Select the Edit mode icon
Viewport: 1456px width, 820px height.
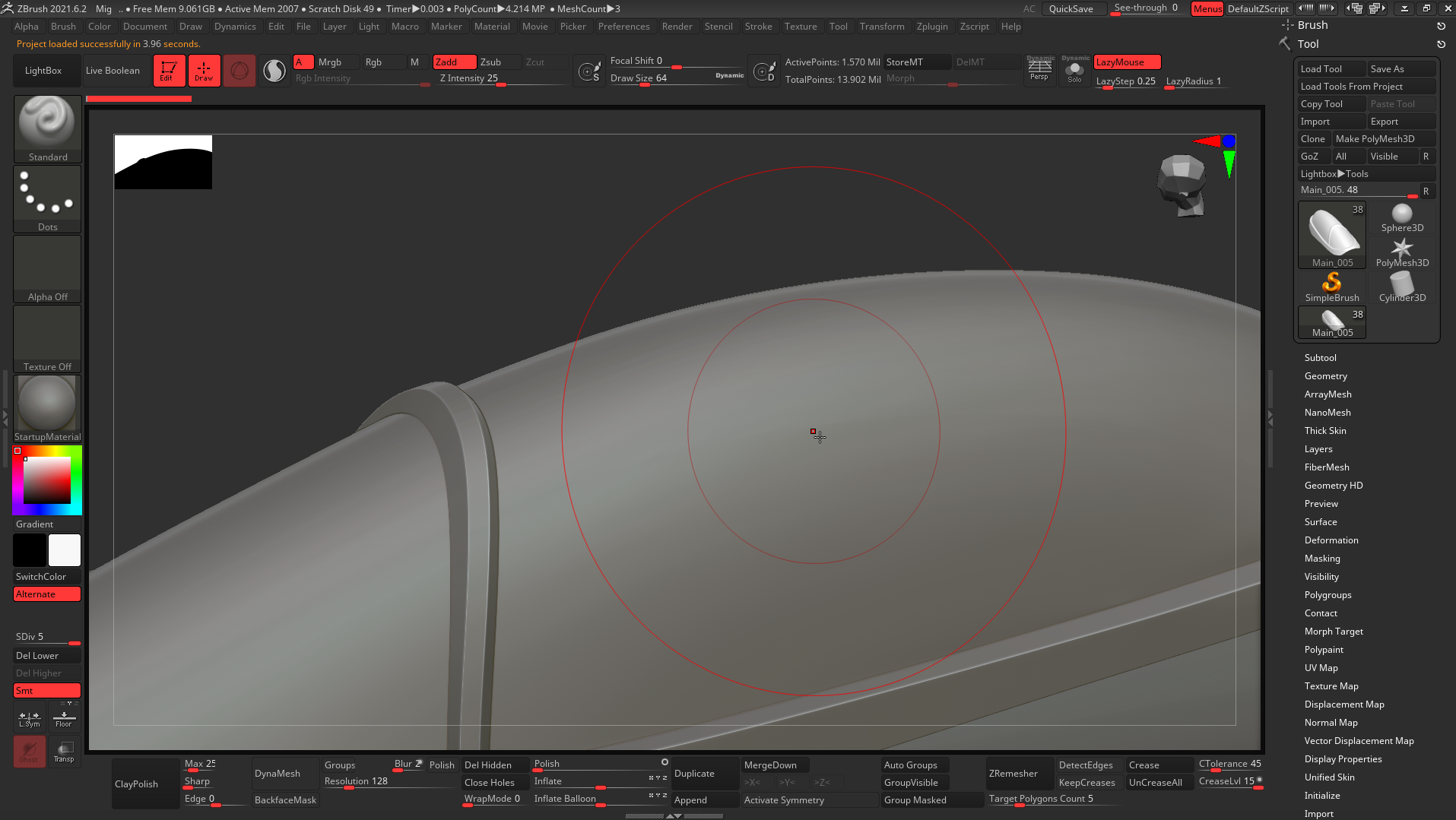point(168,71)
